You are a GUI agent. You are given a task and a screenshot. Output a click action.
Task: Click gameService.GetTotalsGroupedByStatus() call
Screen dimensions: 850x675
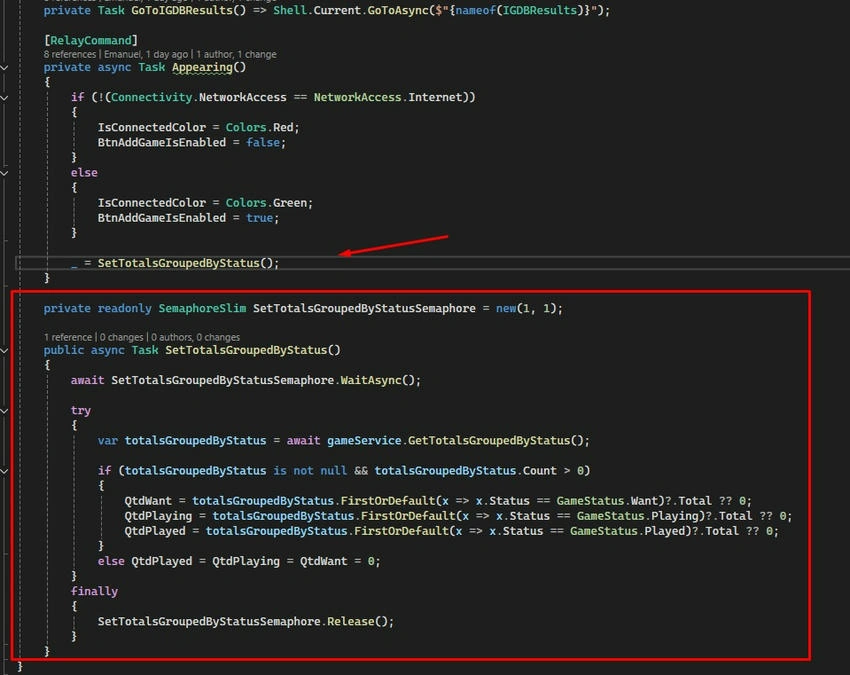(458, 441)
